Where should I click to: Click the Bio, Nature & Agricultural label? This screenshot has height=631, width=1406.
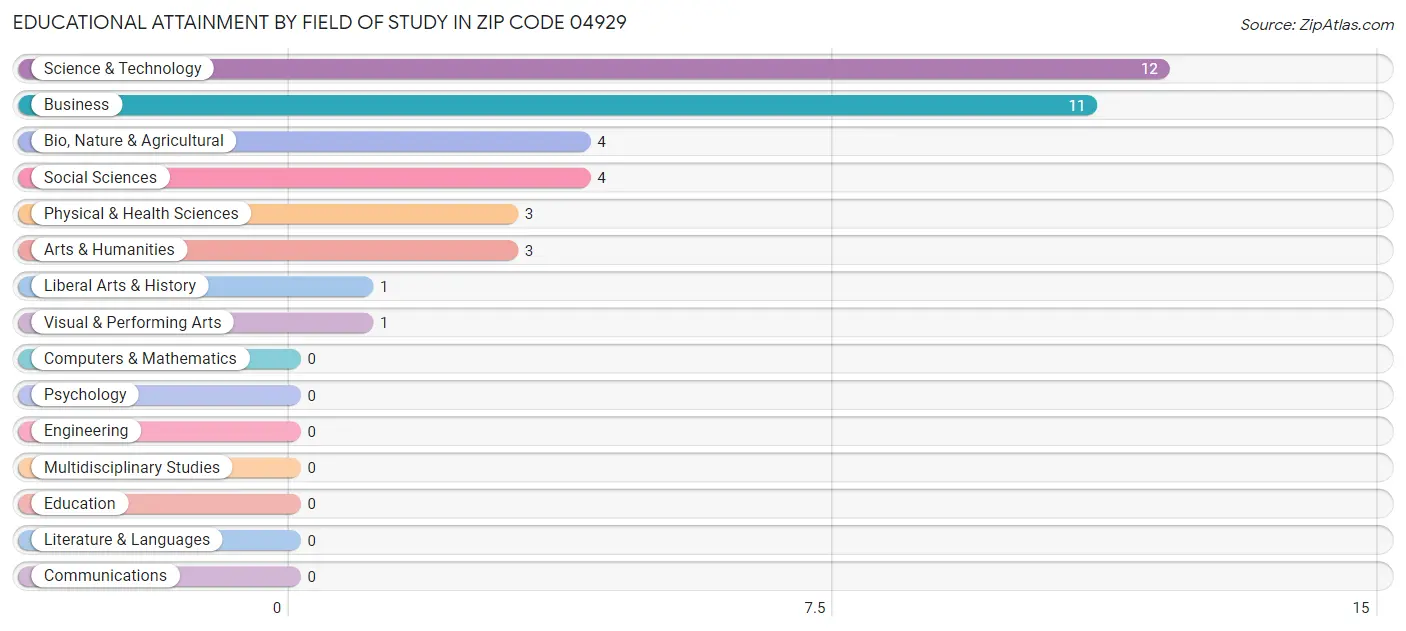[x=134, y=141]
